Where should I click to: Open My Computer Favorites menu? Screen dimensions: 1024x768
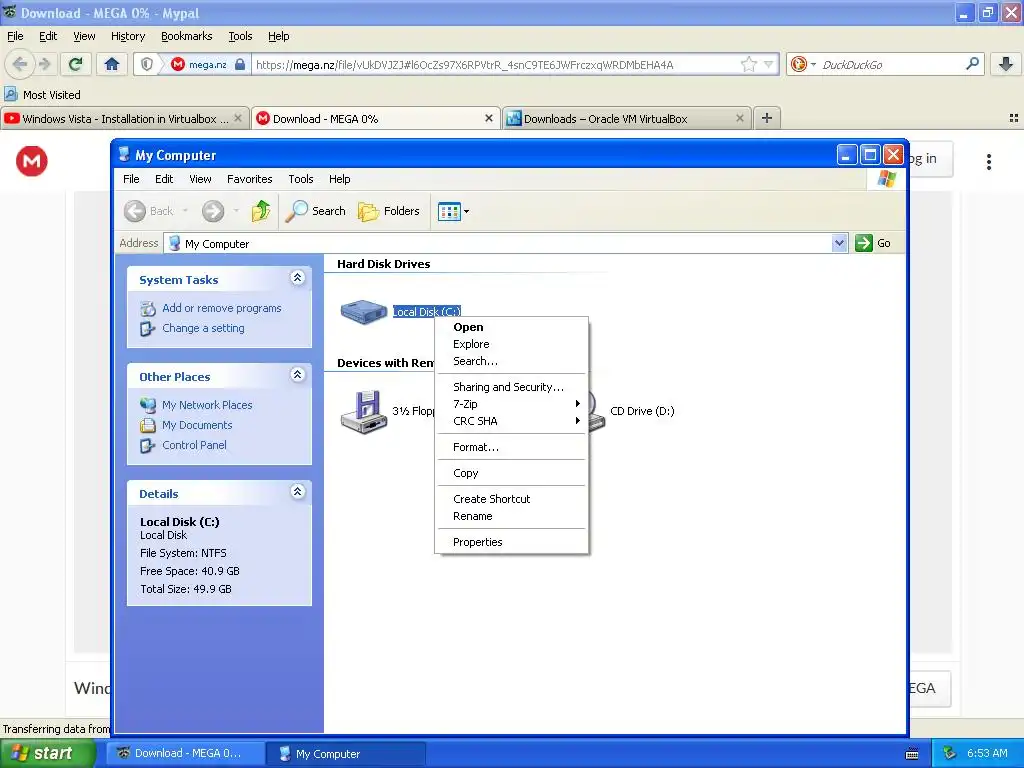(249, 179)
